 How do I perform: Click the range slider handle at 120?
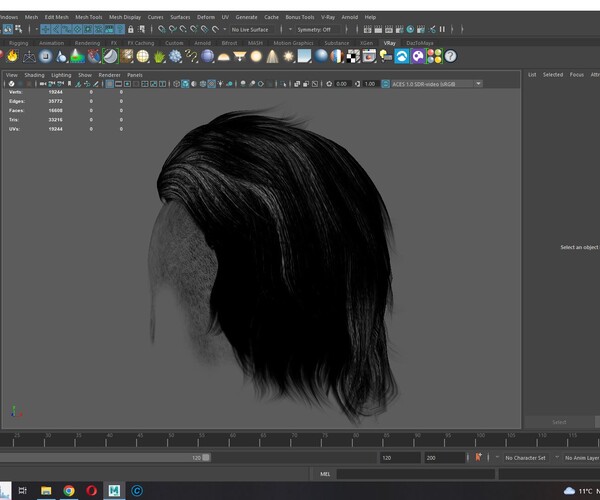[206, 458]
